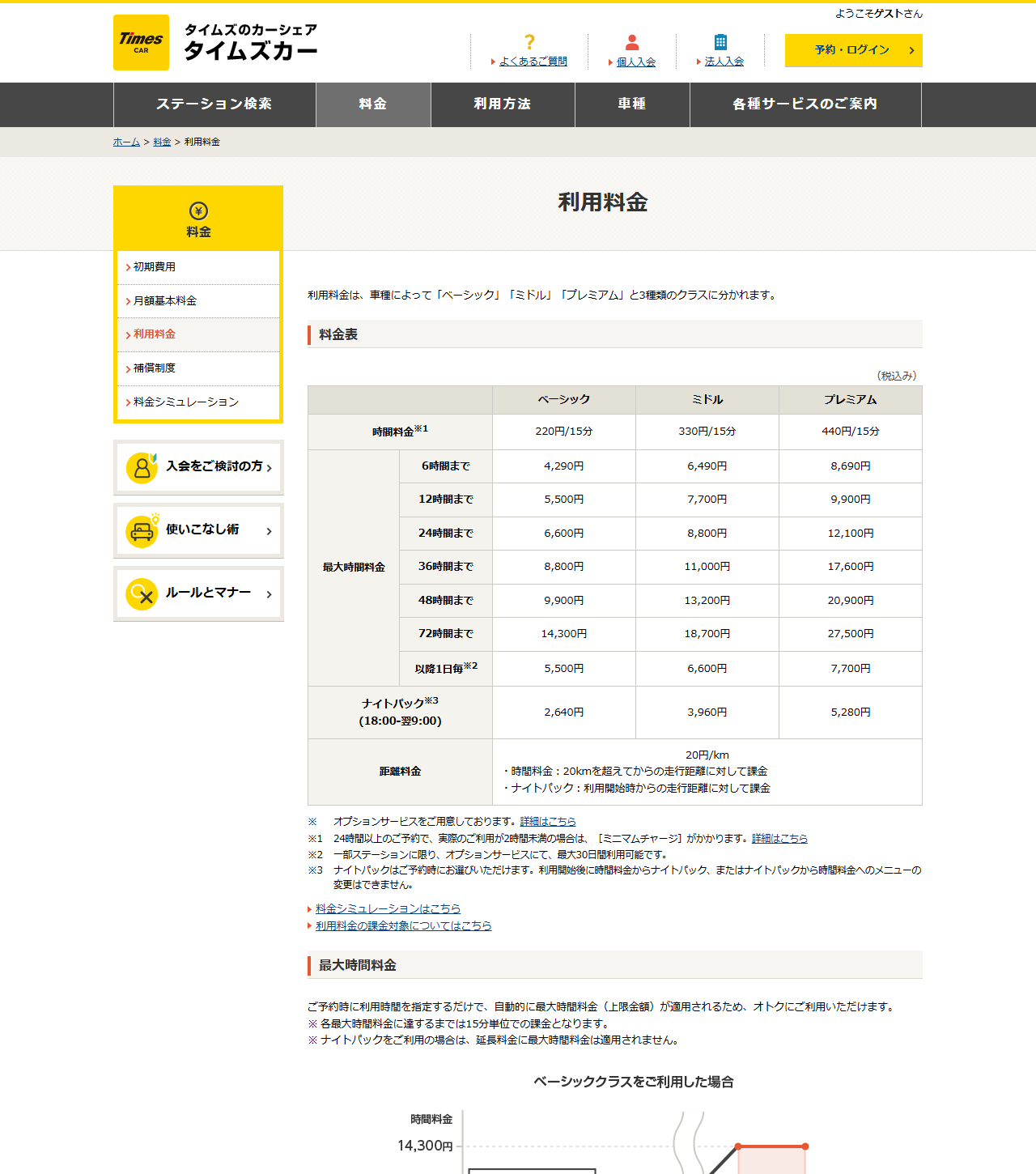Image resolution: width=1036 pixels, height=1174 pixels.
Task: Click the プレミアム column header
Action: coord(851,400)
